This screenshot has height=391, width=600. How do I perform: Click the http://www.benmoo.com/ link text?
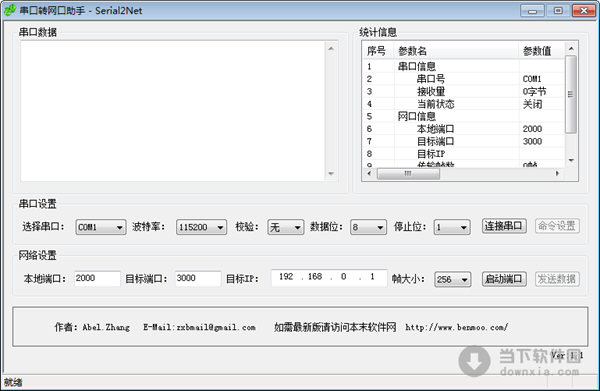(457, 327)
